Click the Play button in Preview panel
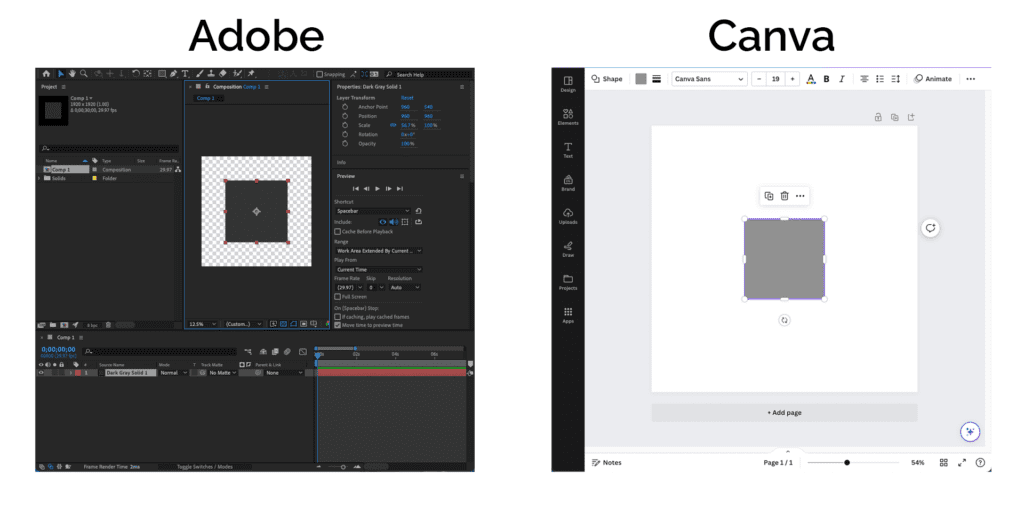Viewport: 1024px width, 505px height. [x=377, y=188]
